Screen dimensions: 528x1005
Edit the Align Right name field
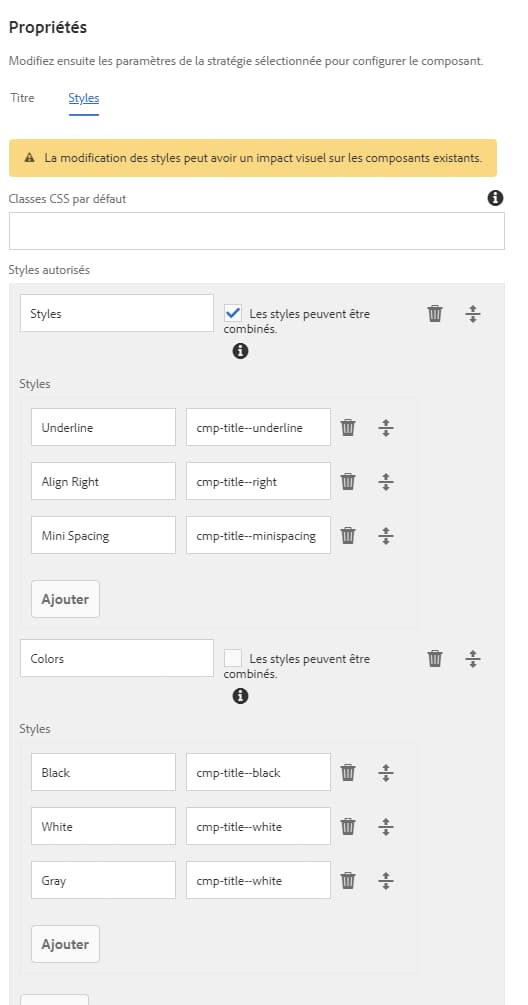point(103,481)
